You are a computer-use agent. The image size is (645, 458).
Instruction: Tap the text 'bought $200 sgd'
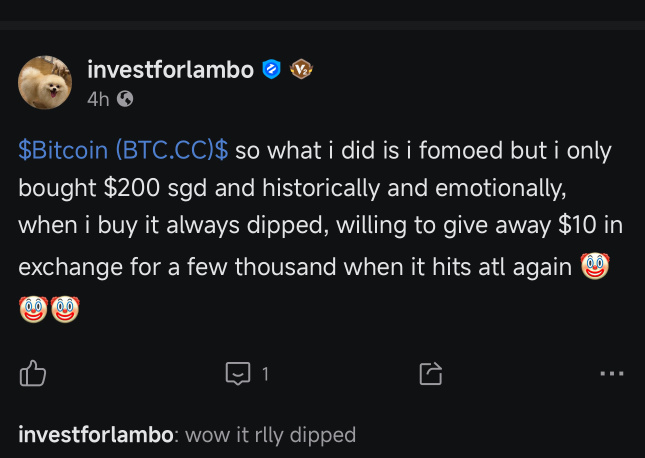[x=112, y=188]
